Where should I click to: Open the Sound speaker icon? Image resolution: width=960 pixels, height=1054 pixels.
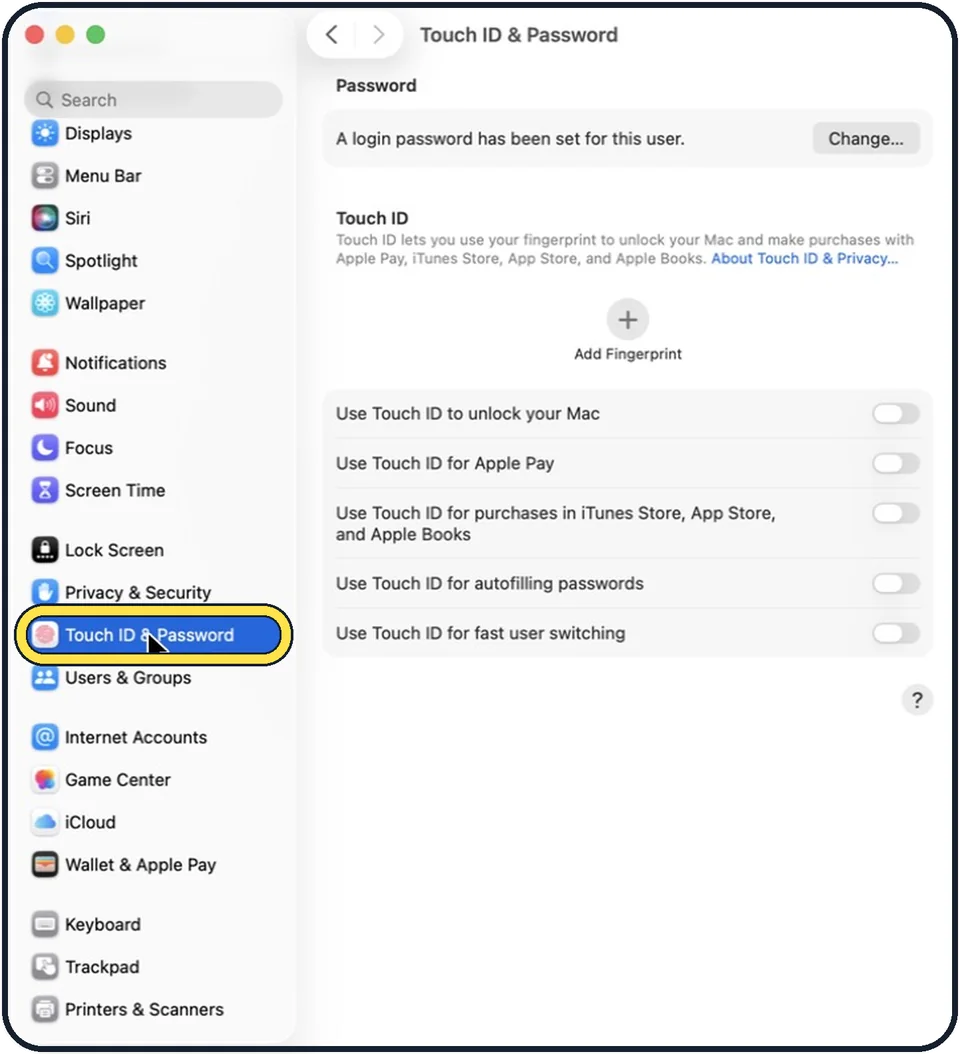click(x=45, y=405)
